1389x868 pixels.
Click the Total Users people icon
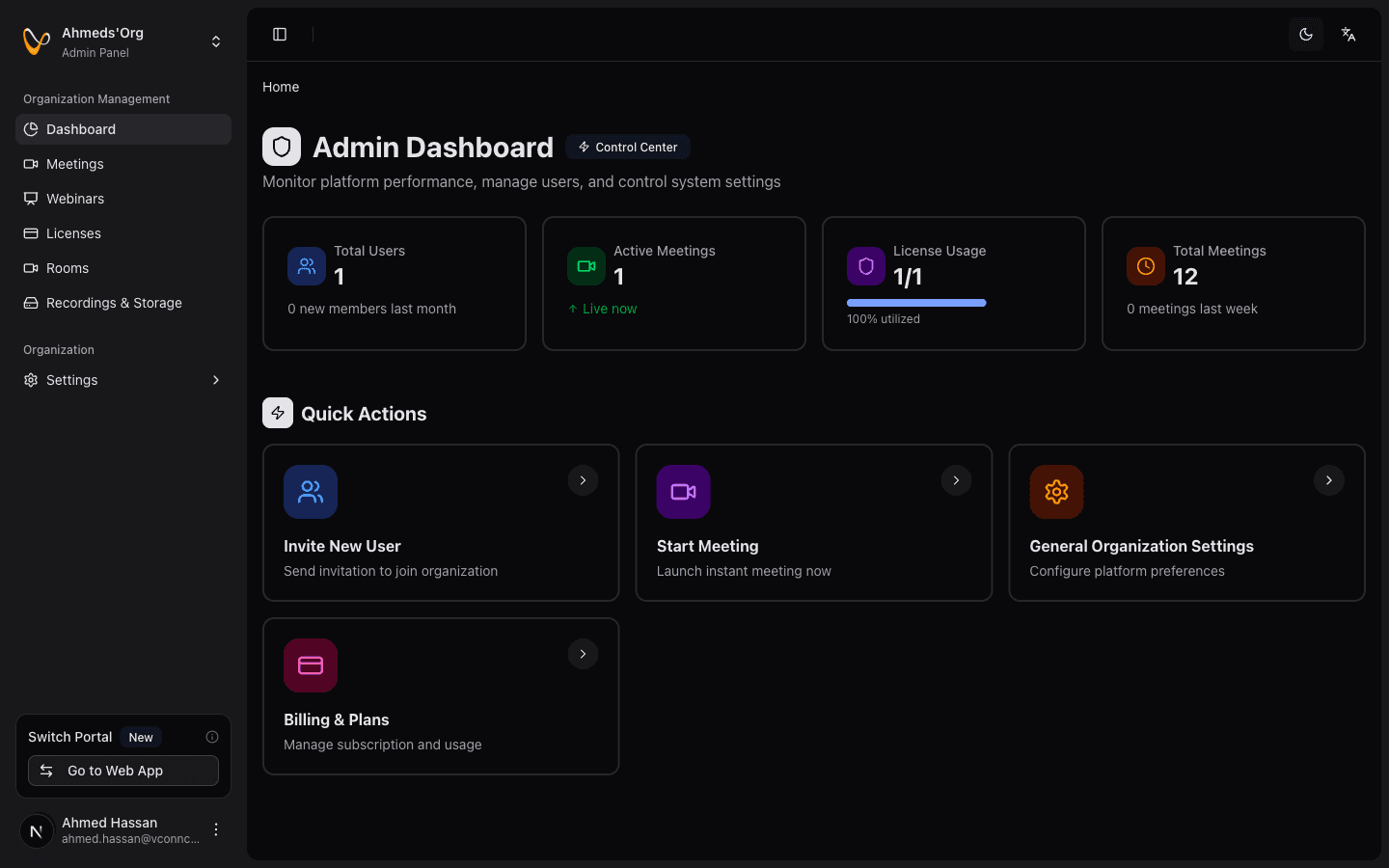[x=307, y=266]
